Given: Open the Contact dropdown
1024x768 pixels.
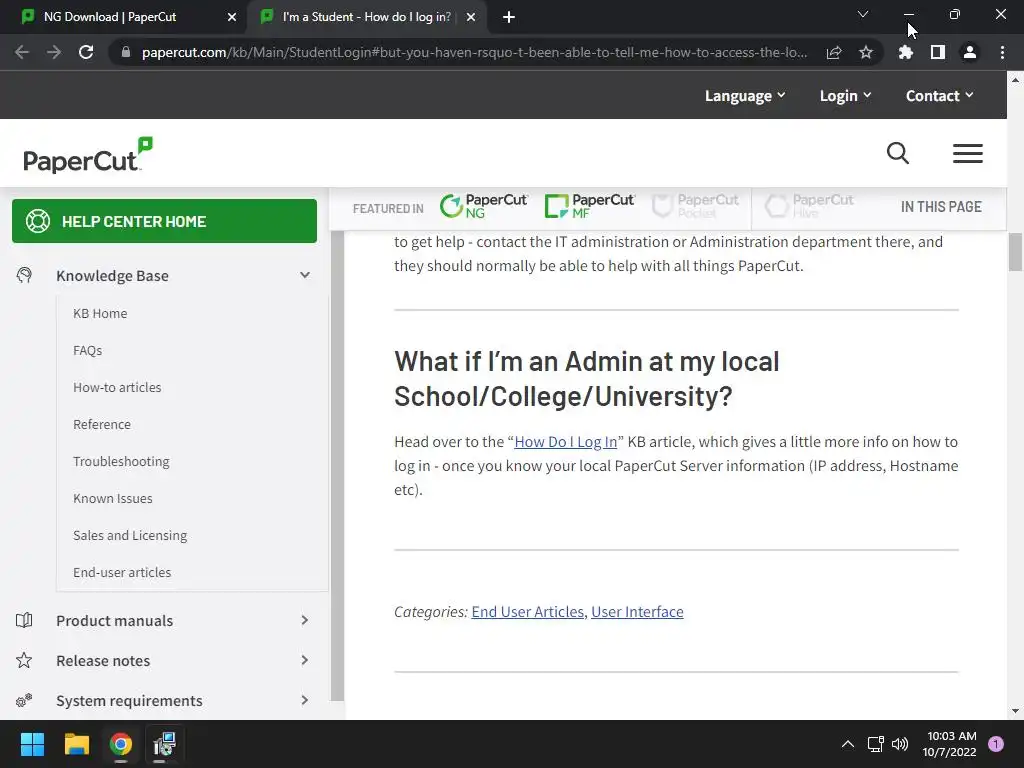Looking at the screenshot, I should (x=940, y=95).
